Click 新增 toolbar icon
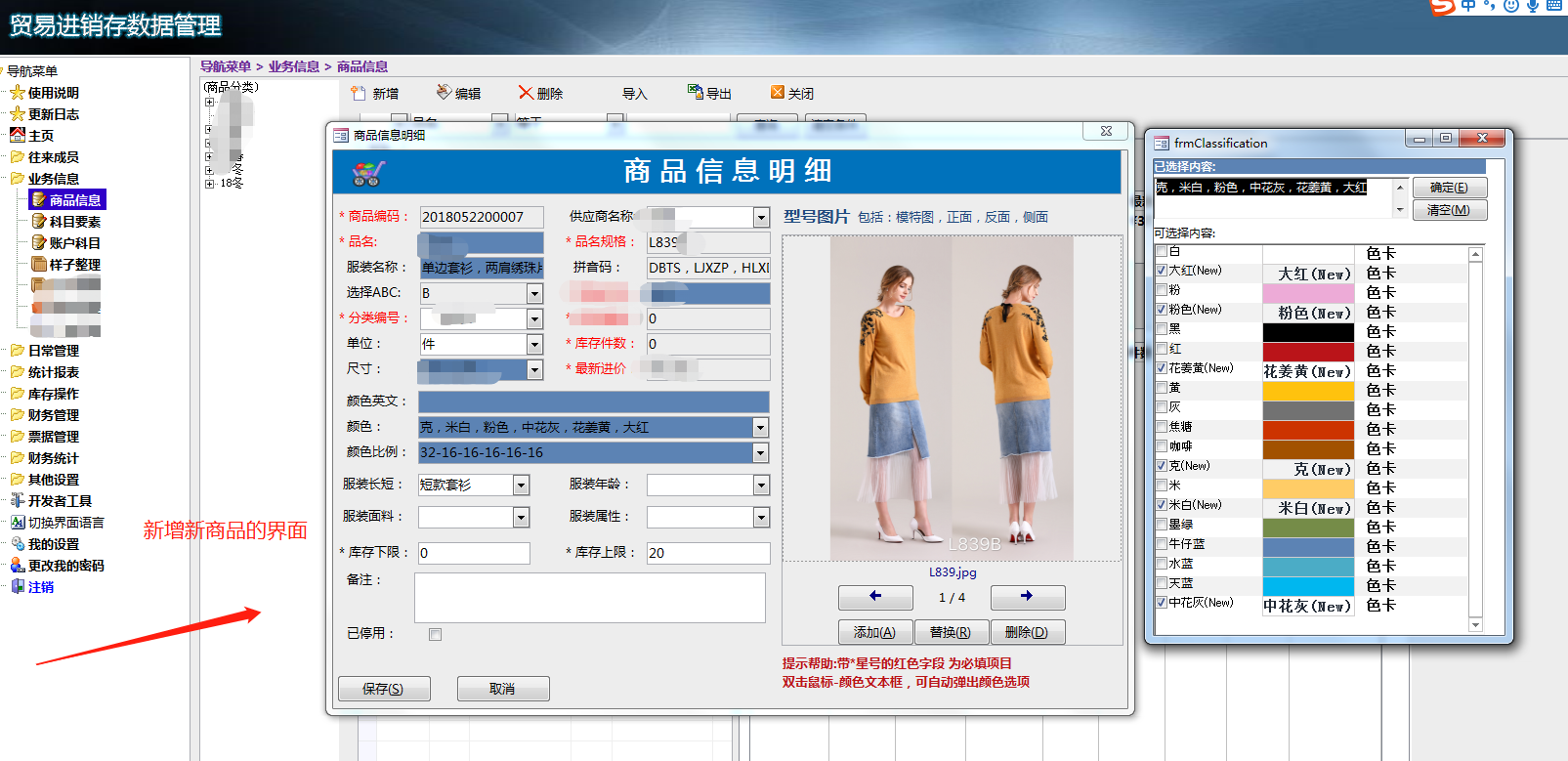This screenshot has height=761, width=1568. point(359,93)
